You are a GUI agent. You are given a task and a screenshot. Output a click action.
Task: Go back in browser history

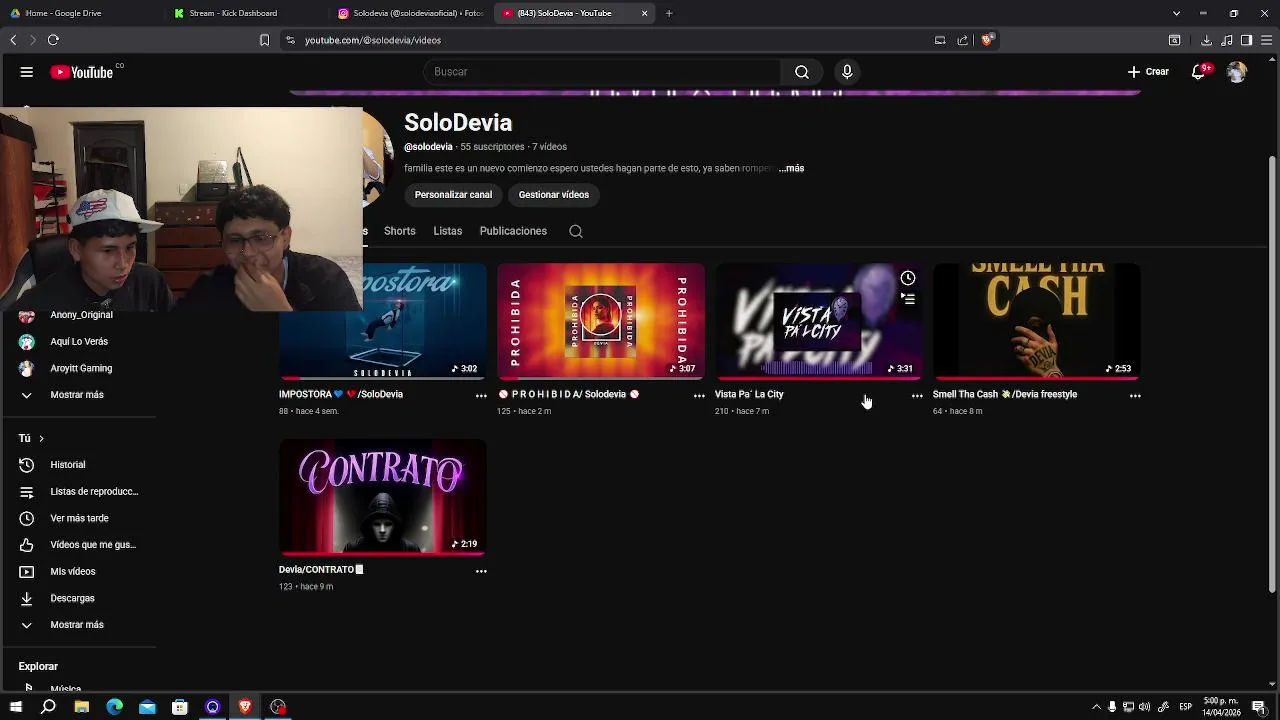pyautogui.click(x=13, y=40)
